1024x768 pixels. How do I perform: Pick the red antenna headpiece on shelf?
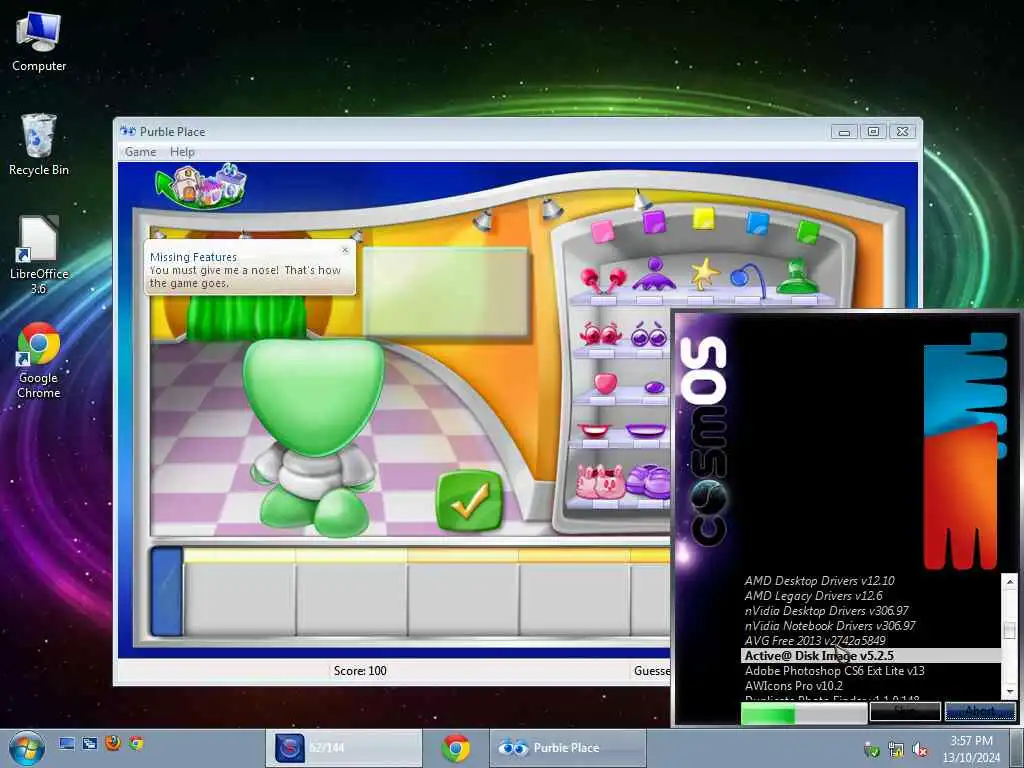pyautogui.click(x=603, y=280)
